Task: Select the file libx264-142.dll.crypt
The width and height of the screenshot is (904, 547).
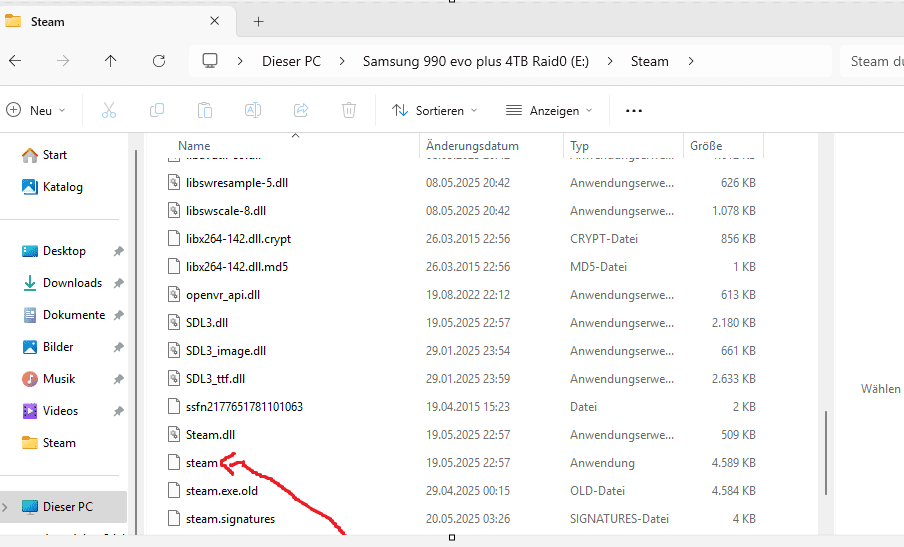Action: 238,239
